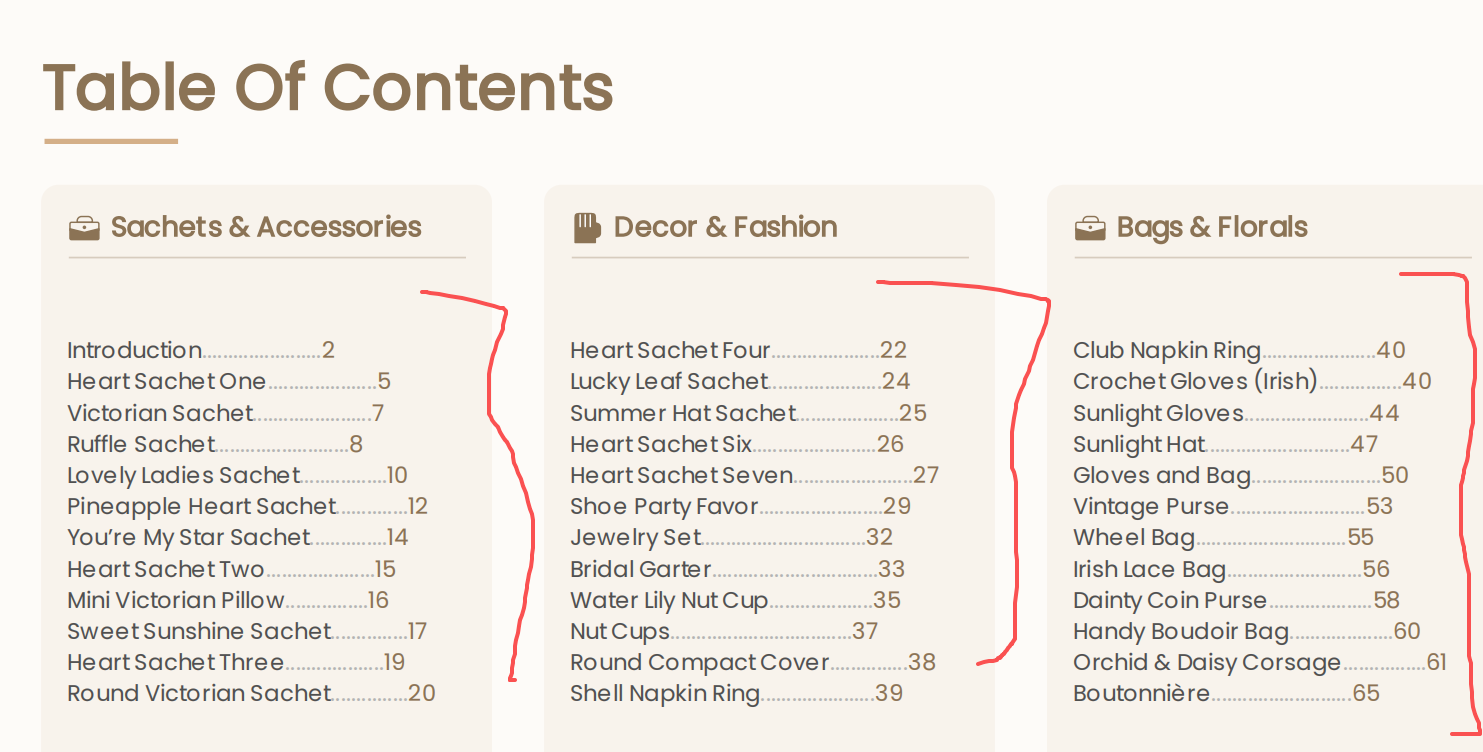Open the Shoe Party Favor entry
The height and width of the screenshot is (752, 1483).
(x=741, y=506)
